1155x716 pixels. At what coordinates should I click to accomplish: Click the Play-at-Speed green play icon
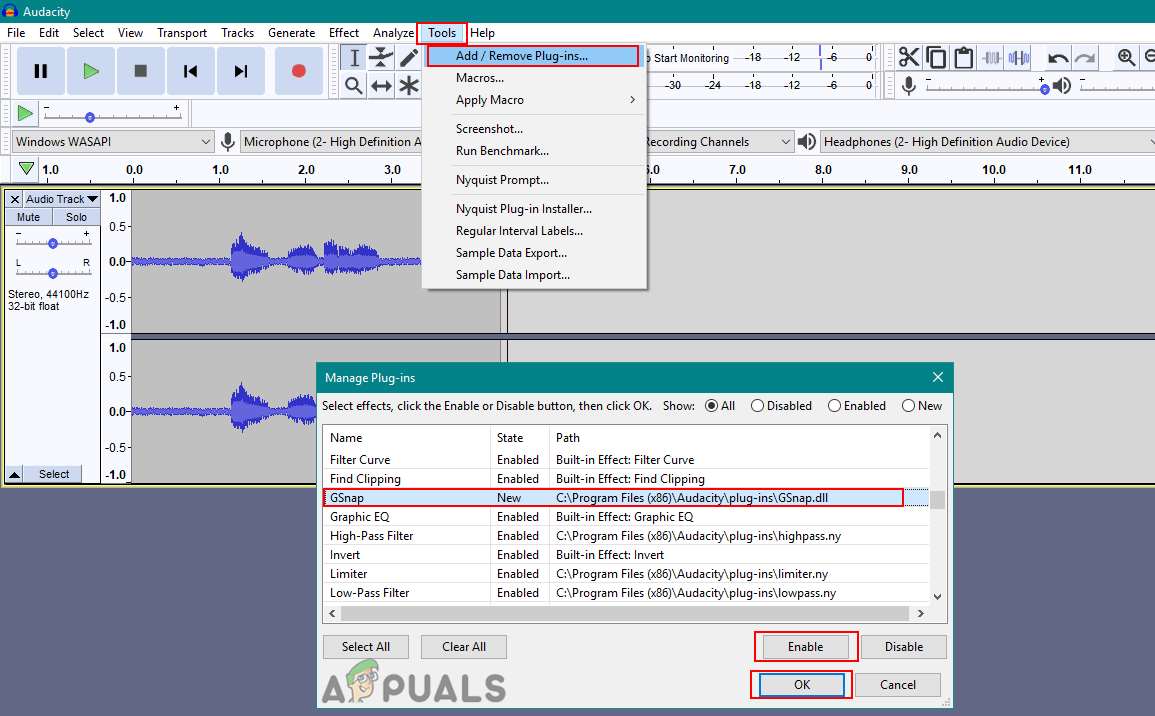coord(25,113)
